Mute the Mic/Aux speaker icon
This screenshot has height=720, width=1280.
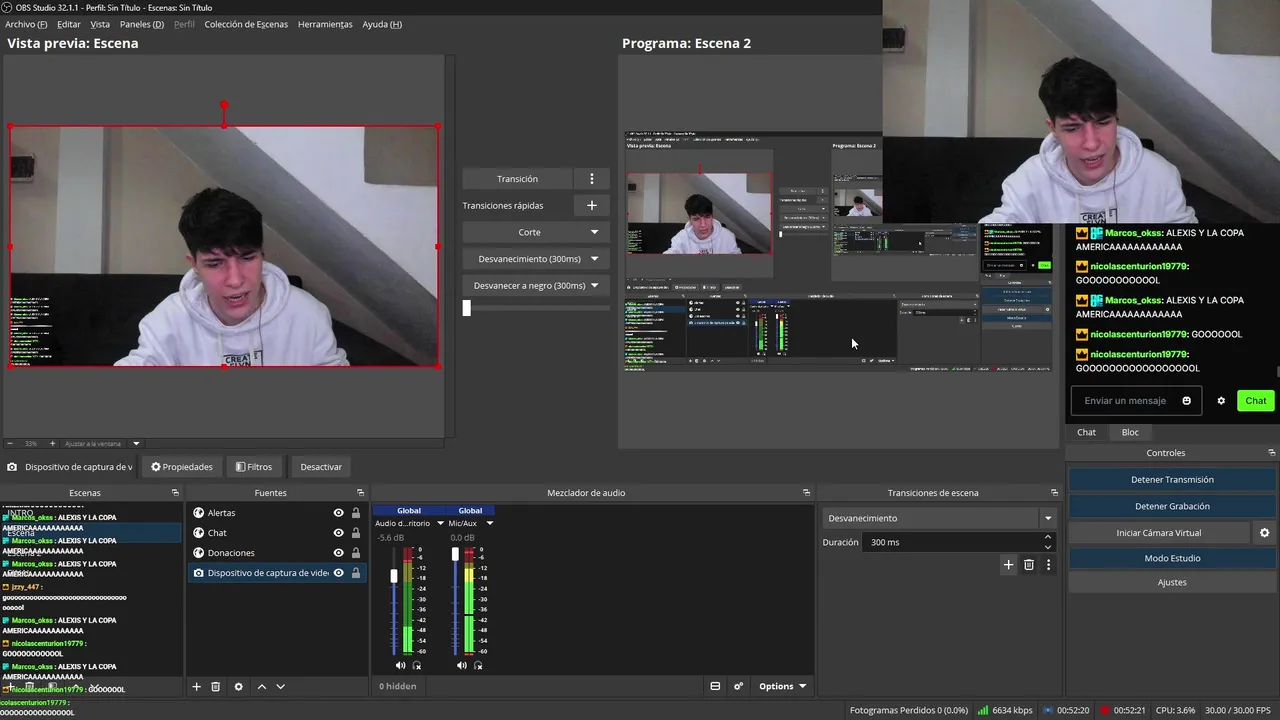tap(461, 665)
